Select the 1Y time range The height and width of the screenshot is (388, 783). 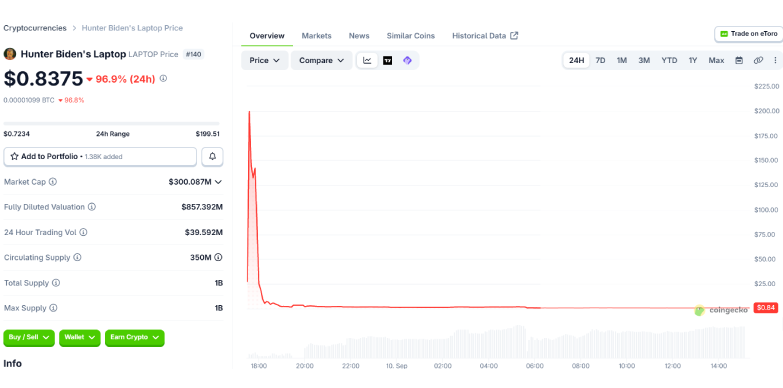coord(693,60)
